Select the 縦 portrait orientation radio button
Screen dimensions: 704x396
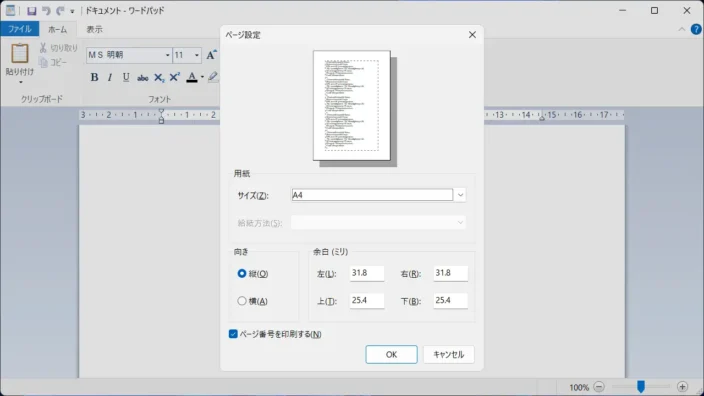(242, 273)
